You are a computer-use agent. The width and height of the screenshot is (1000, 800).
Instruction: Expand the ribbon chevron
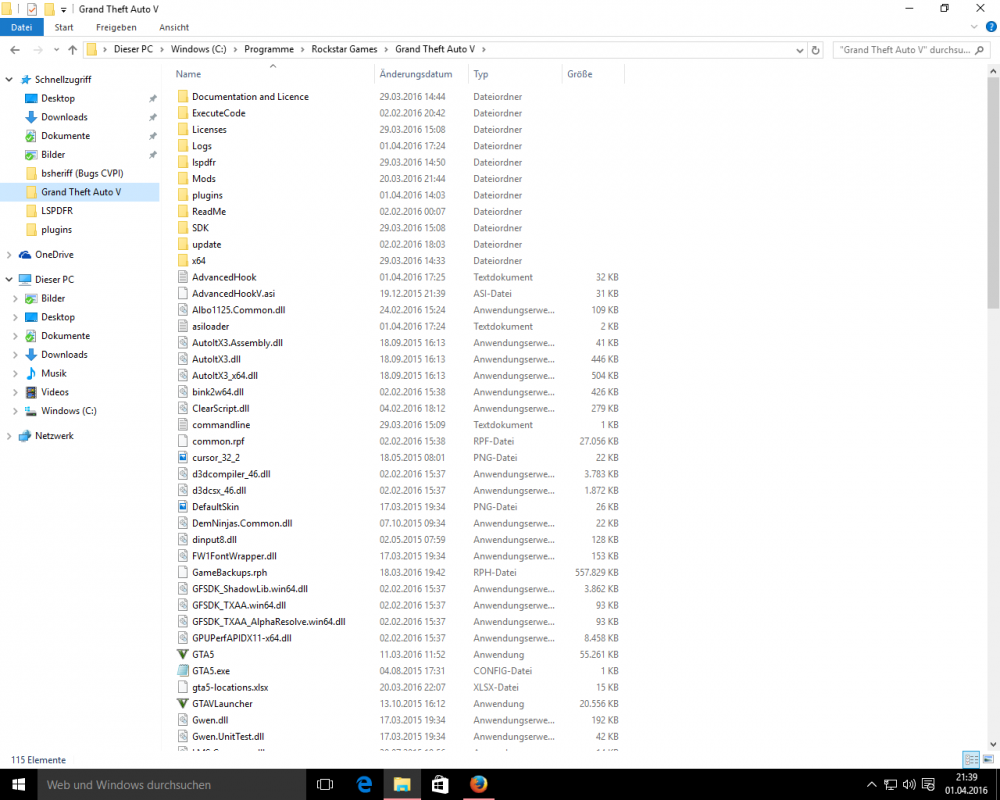click(974, 27)
